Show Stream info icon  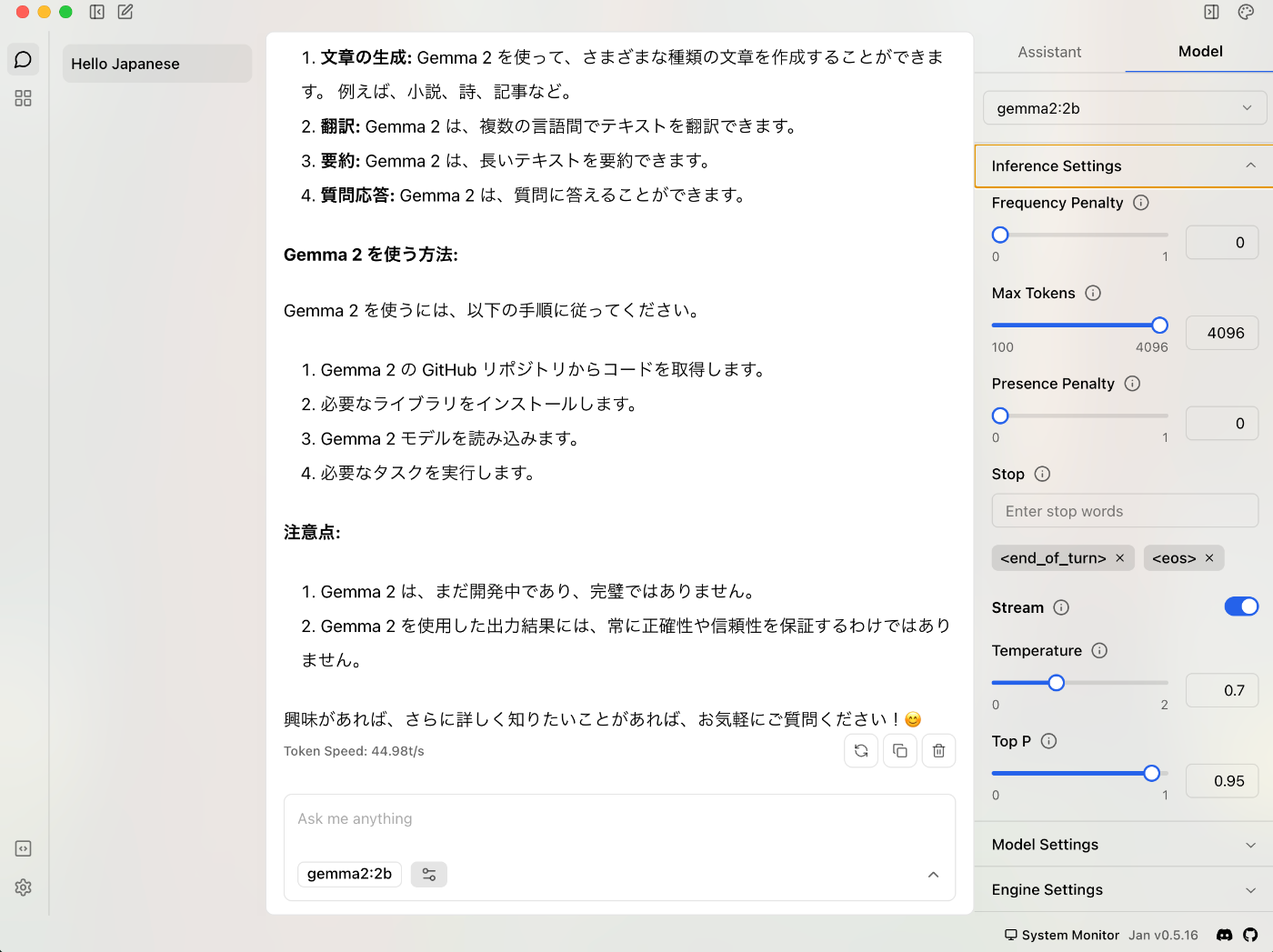click(x=1061, y=607)
